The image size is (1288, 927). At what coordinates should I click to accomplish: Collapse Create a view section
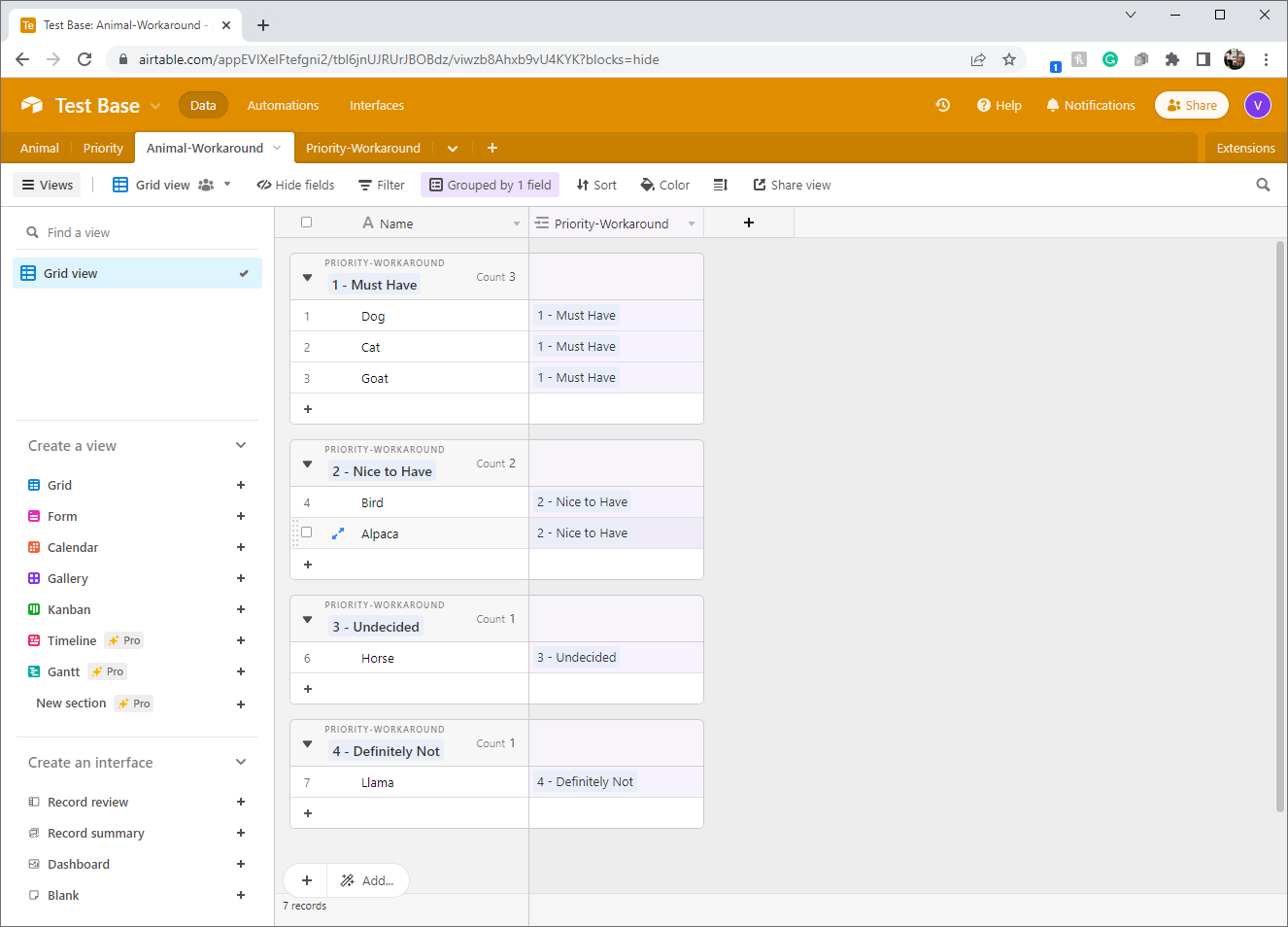click(x=241, y=445)
